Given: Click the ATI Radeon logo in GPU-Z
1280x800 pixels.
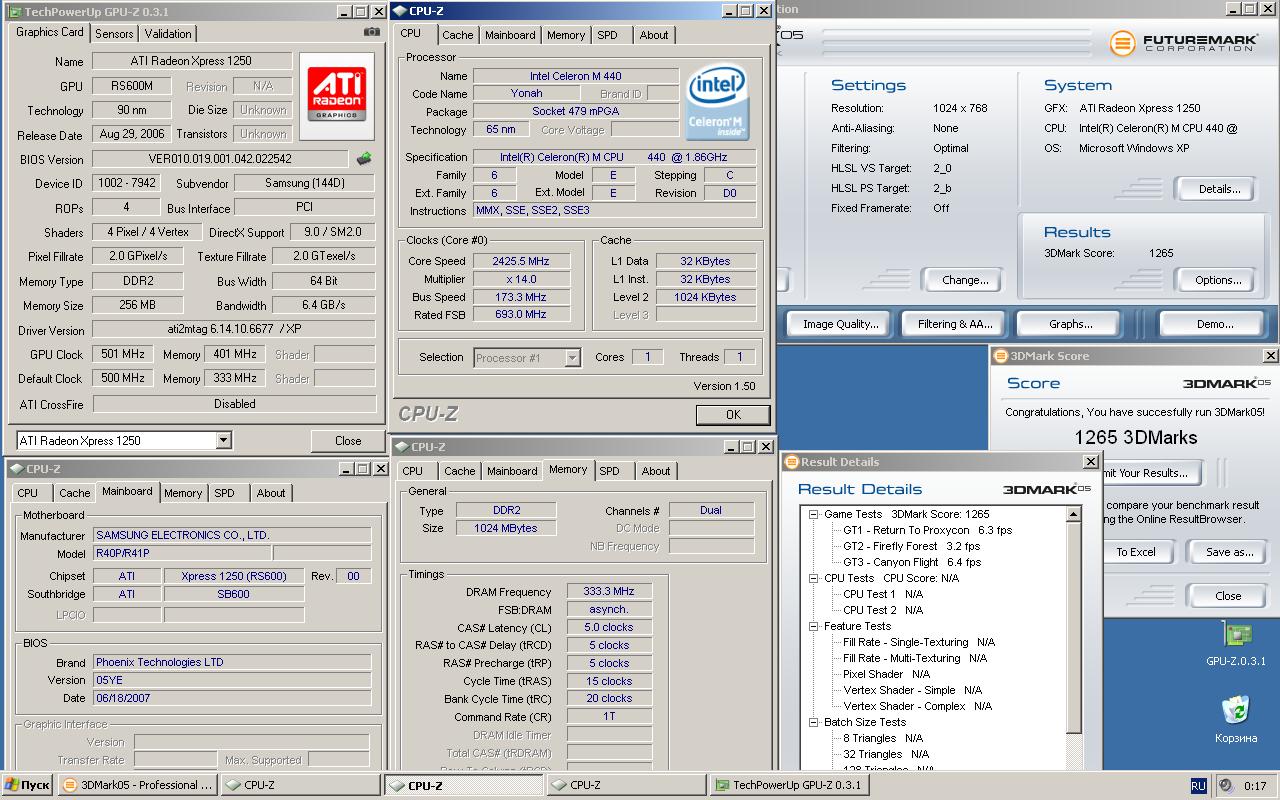Looking at the screenshot, I should [337, 98].
